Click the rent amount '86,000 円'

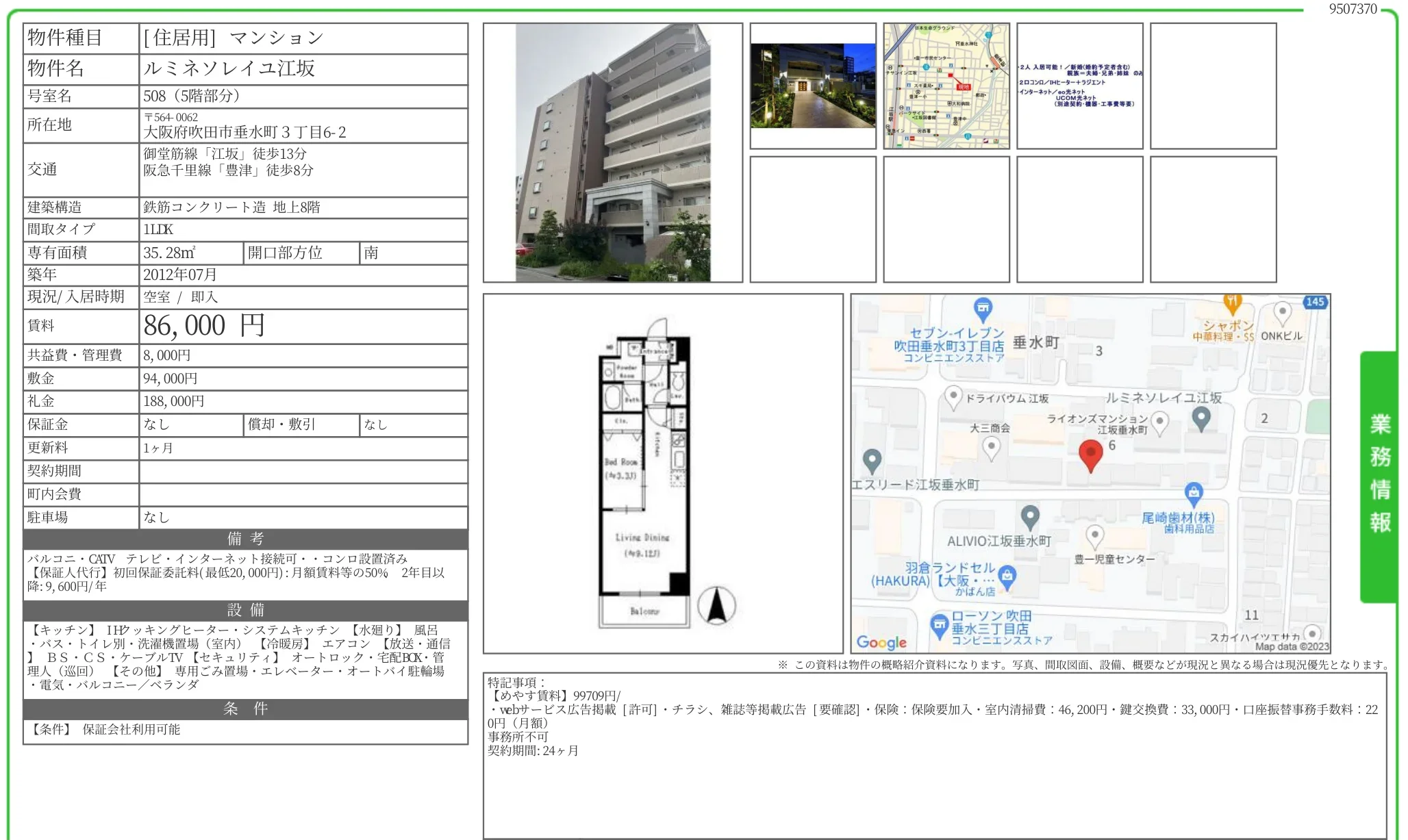coord(204,326)
